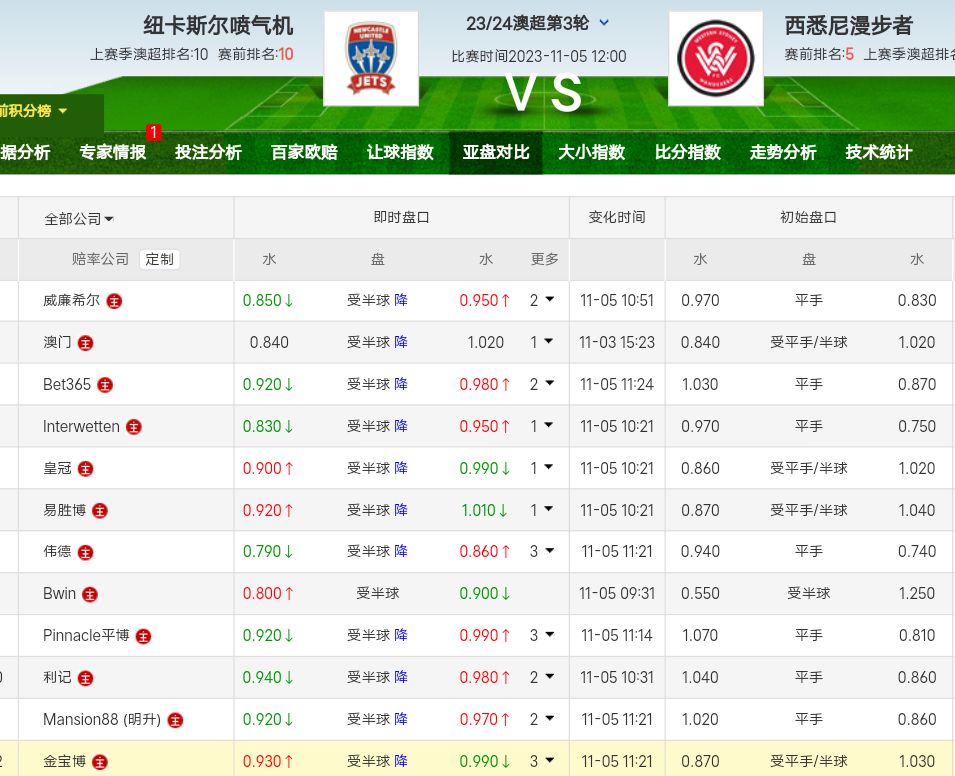This screenshot has height=776, width=955.
Task: Open the 专家情报 tab
Action: click(113, 152)
